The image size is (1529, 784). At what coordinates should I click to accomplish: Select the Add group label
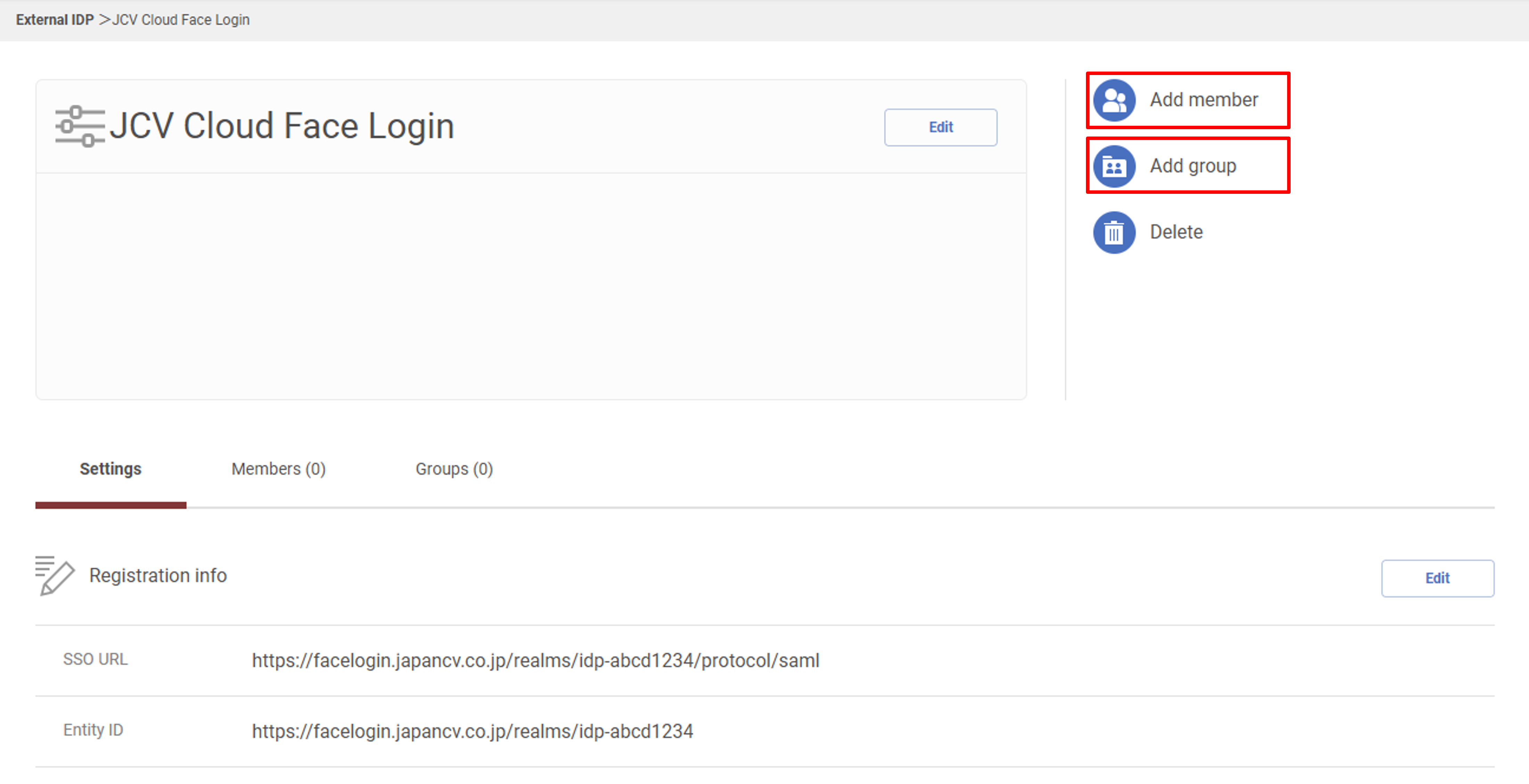[x=1193, y=166]
